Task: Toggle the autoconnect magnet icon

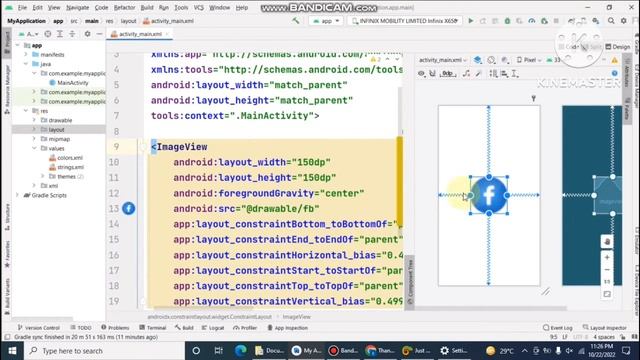Action: [x=432, y=74]
